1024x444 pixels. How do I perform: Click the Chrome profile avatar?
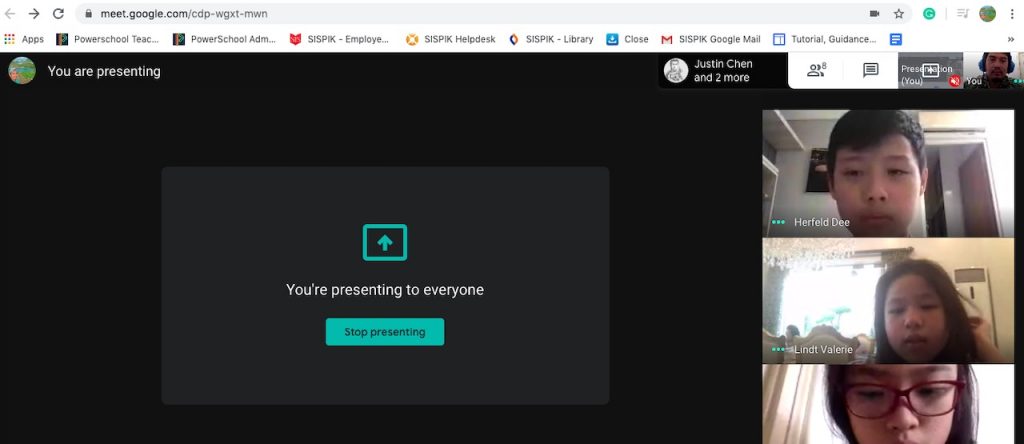(x=987, y=14)
